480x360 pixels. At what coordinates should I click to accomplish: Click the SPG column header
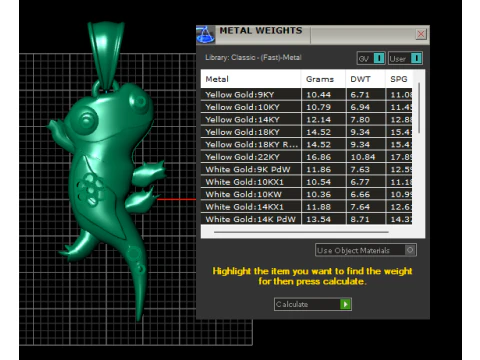click(x=399, y=79)
